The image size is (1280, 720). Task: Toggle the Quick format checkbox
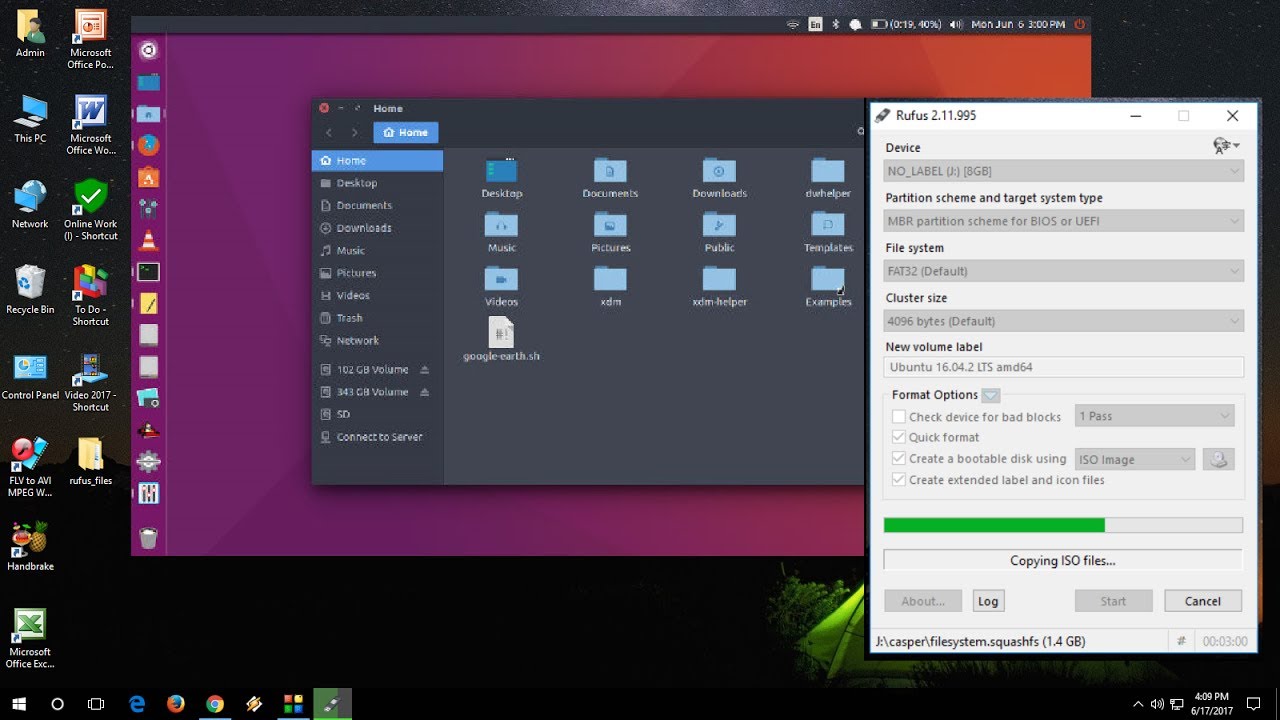pos(899,438)
